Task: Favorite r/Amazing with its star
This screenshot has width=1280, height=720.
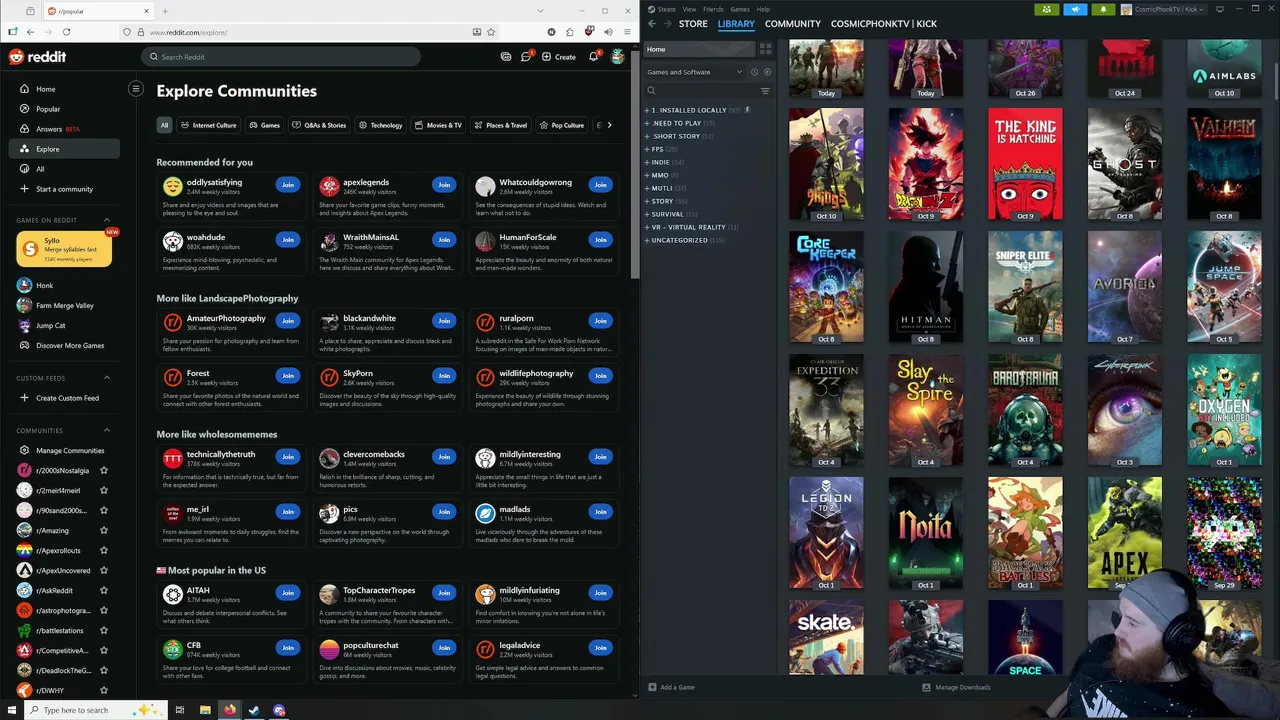Action: [104, 530]
